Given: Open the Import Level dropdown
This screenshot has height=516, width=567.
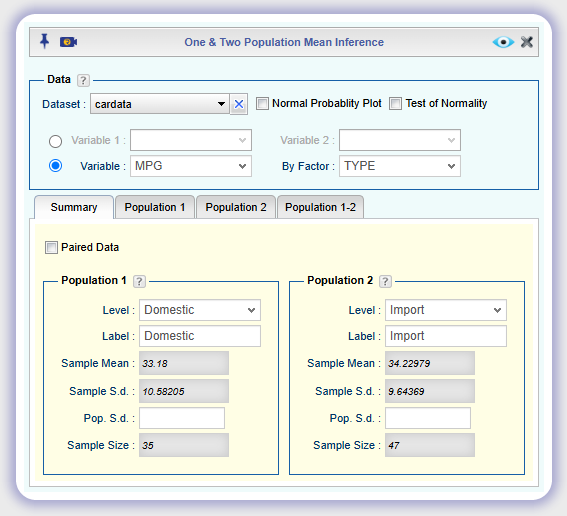Looking at the screenshot, I should 446,310.
